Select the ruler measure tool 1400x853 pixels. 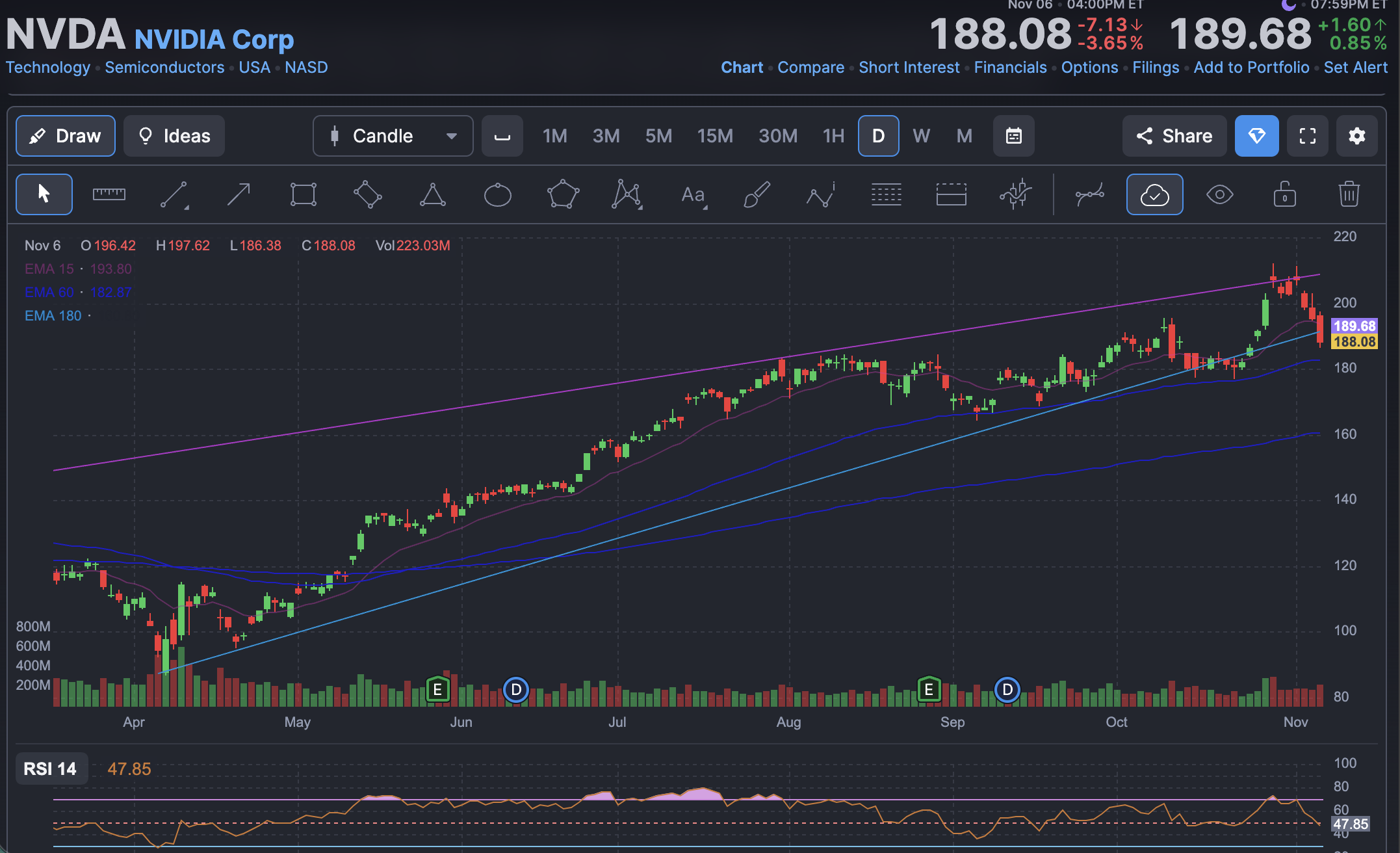[x=109, y=194]
